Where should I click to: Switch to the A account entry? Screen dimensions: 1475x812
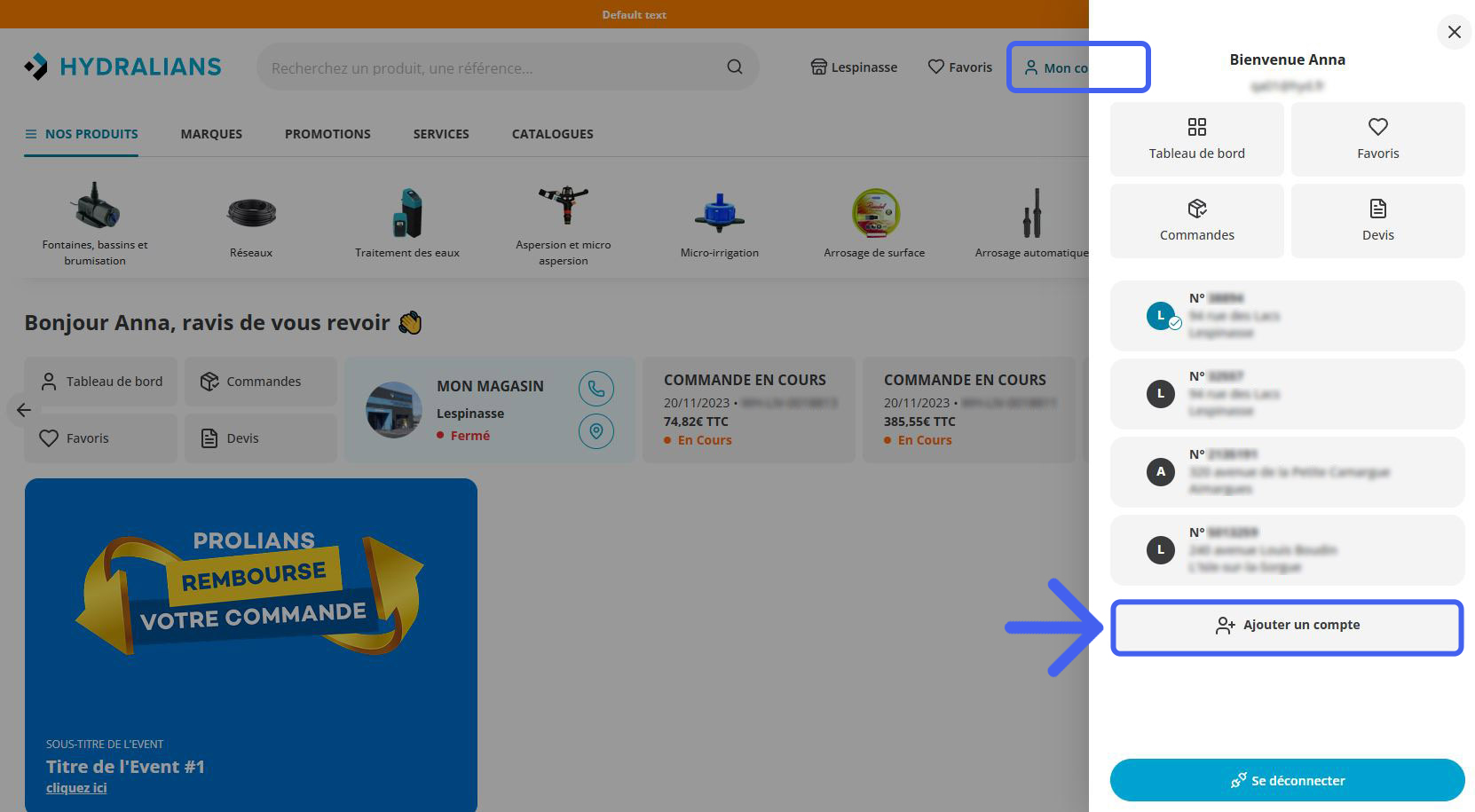pos(1287,472)
